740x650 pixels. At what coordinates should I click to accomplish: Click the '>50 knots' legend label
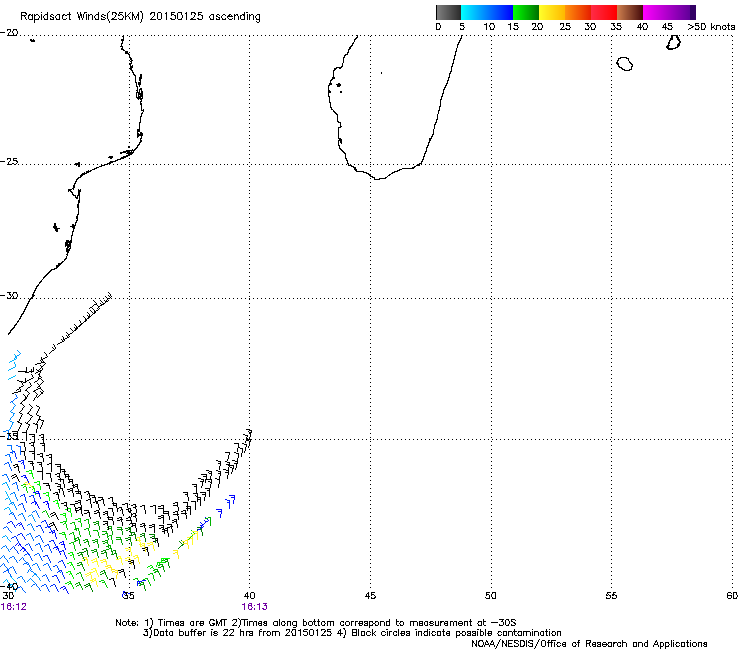pos(711,27)
